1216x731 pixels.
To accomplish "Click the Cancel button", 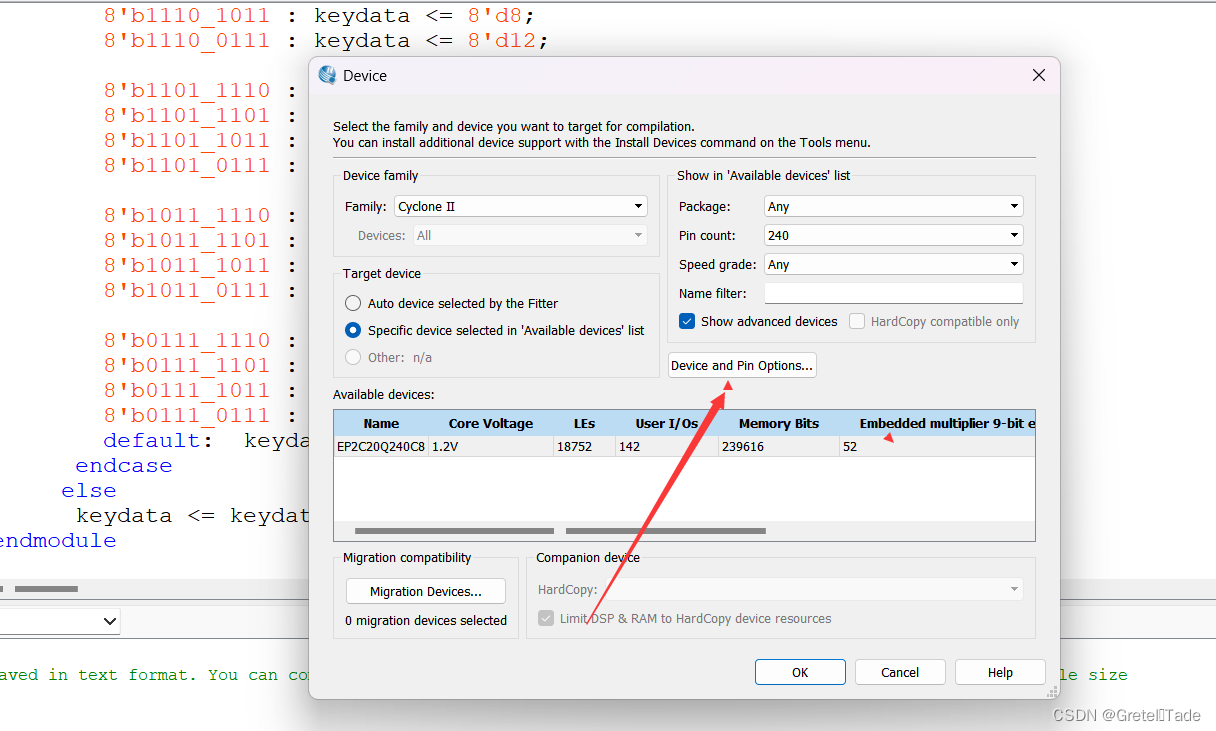I will 900,672.
